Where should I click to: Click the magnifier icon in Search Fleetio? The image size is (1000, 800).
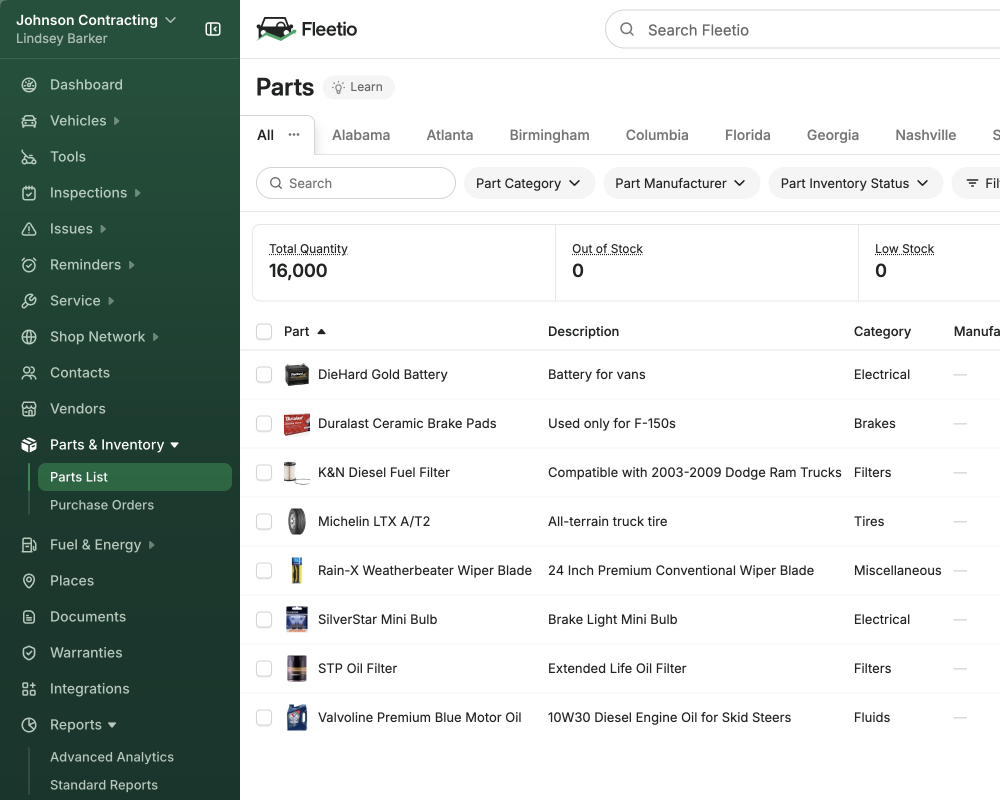pos(627,29)
